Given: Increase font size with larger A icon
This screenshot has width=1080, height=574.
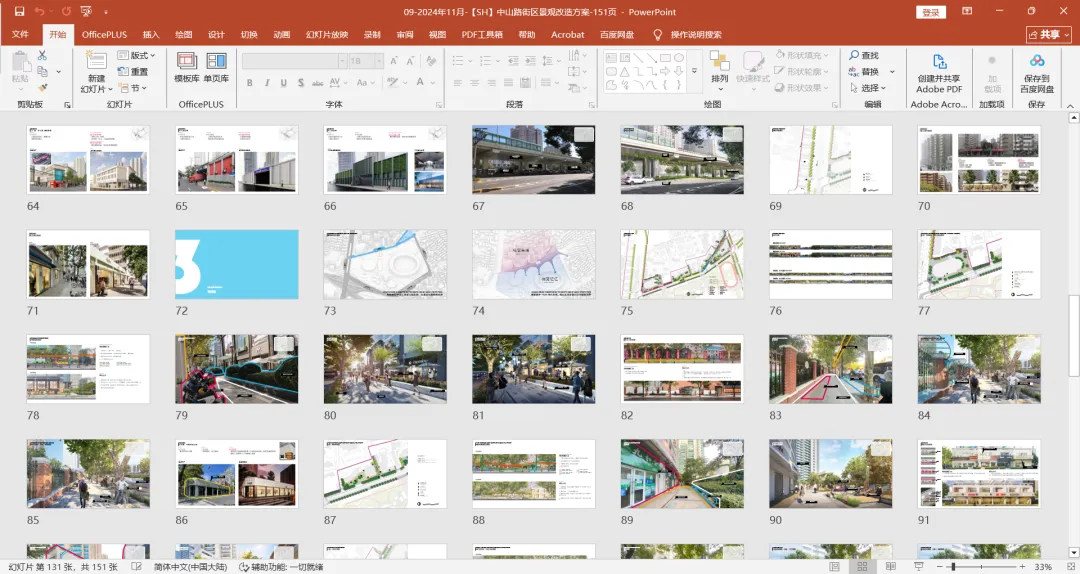Looking at the screenshot, I should (394, 61).
